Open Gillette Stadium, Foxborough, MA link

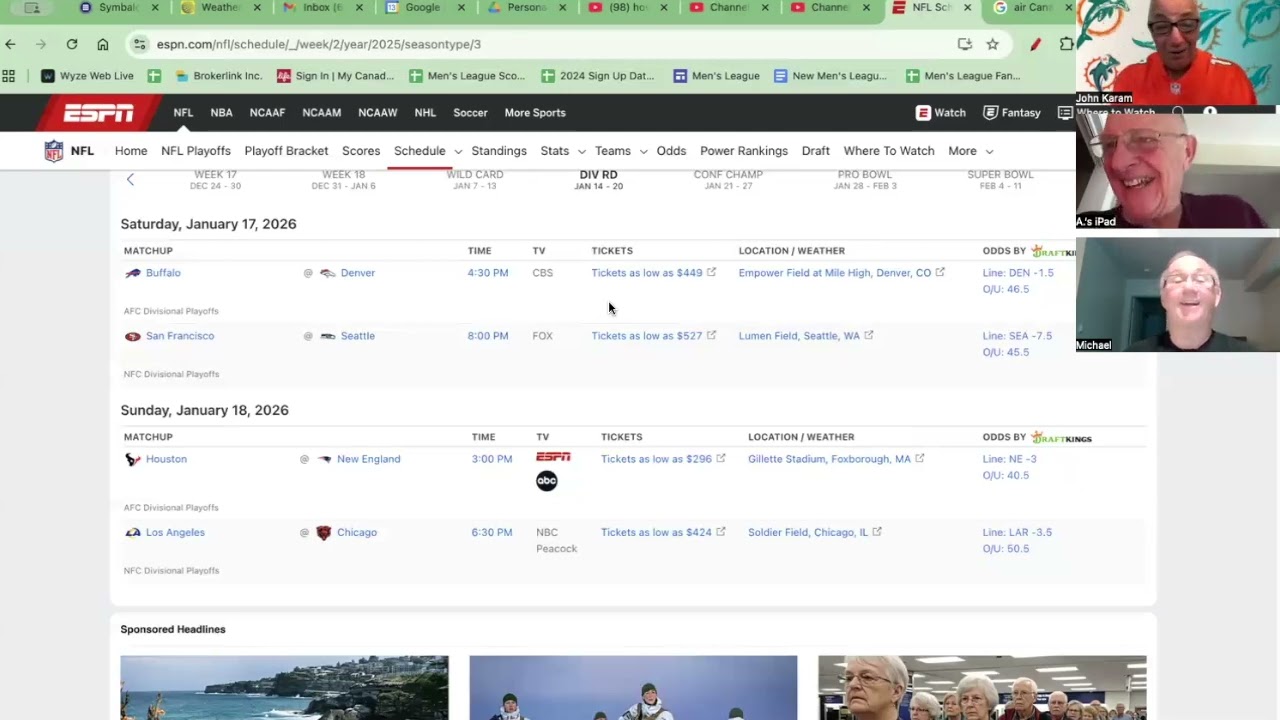pyautogui.click(x=829, y=459)
